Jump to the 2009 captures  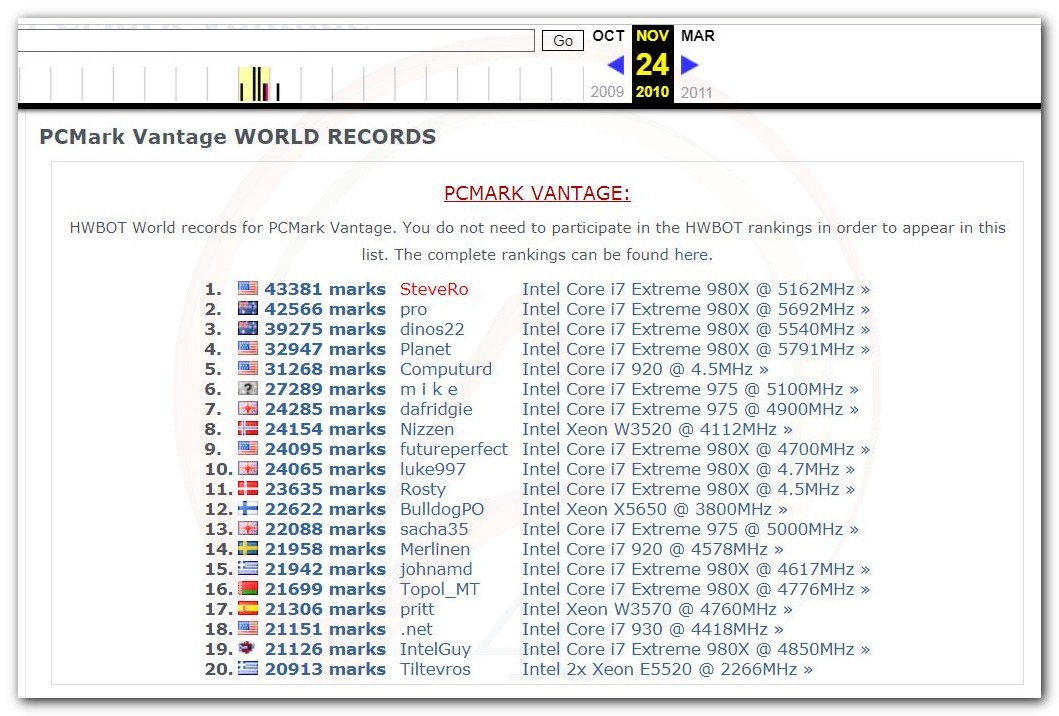click(607, 92)
